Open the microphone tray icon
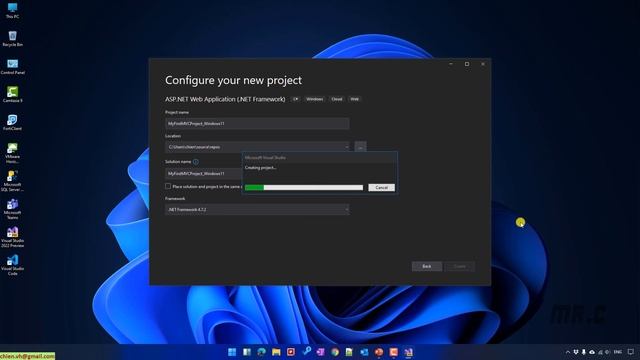This screenshot has width=640, height=360. tap(584, 352)
